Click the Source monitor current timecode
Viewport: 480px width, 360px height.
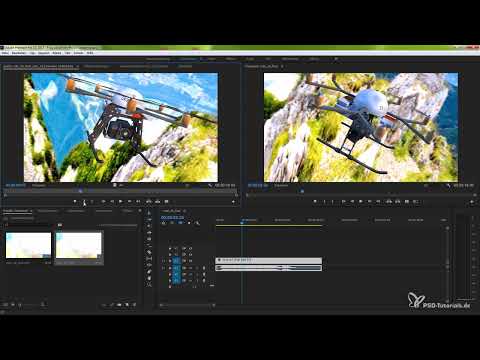tap(15, 185)
